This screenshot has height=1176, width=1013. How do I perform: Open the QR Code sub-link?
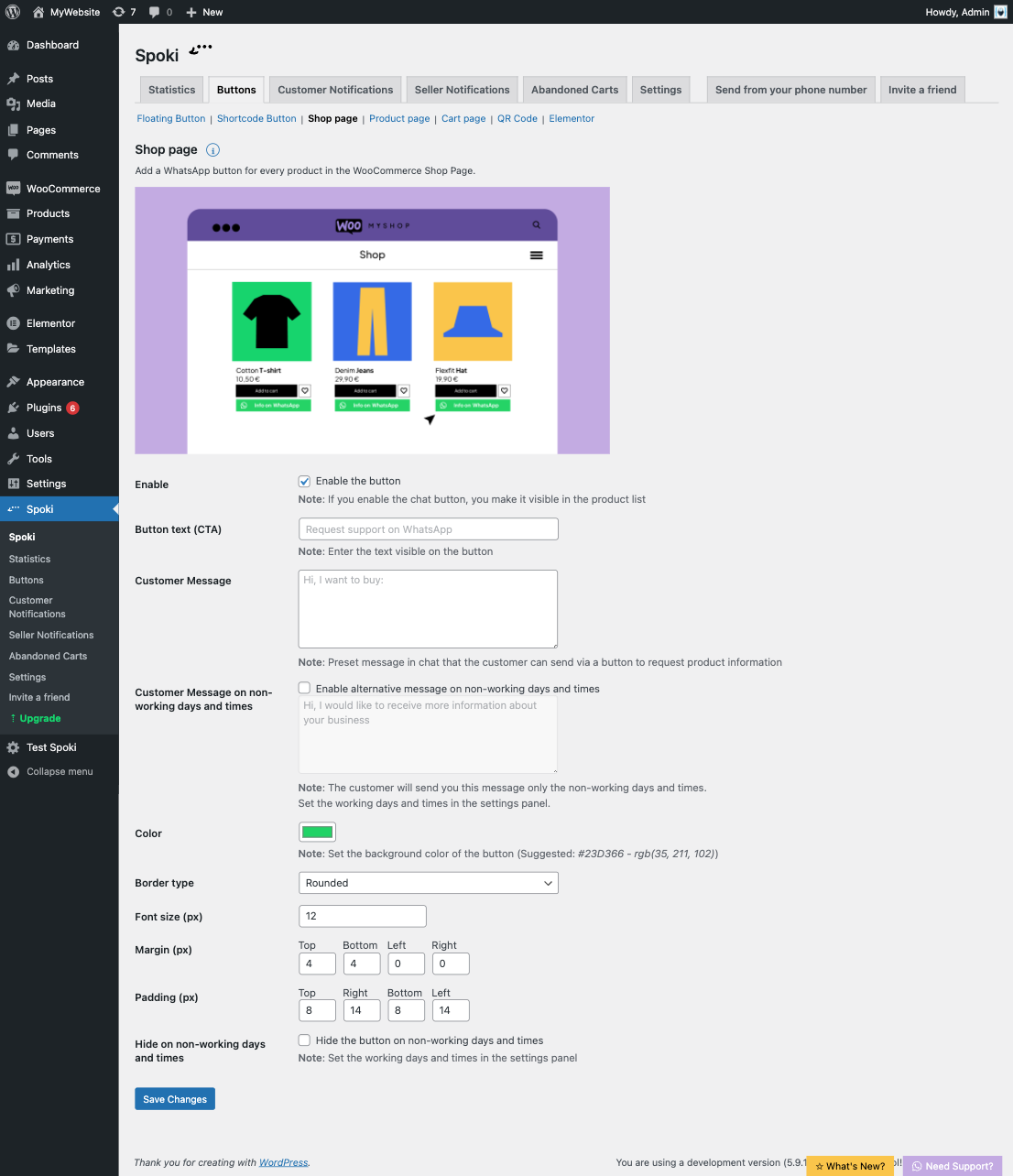[517, 118]
